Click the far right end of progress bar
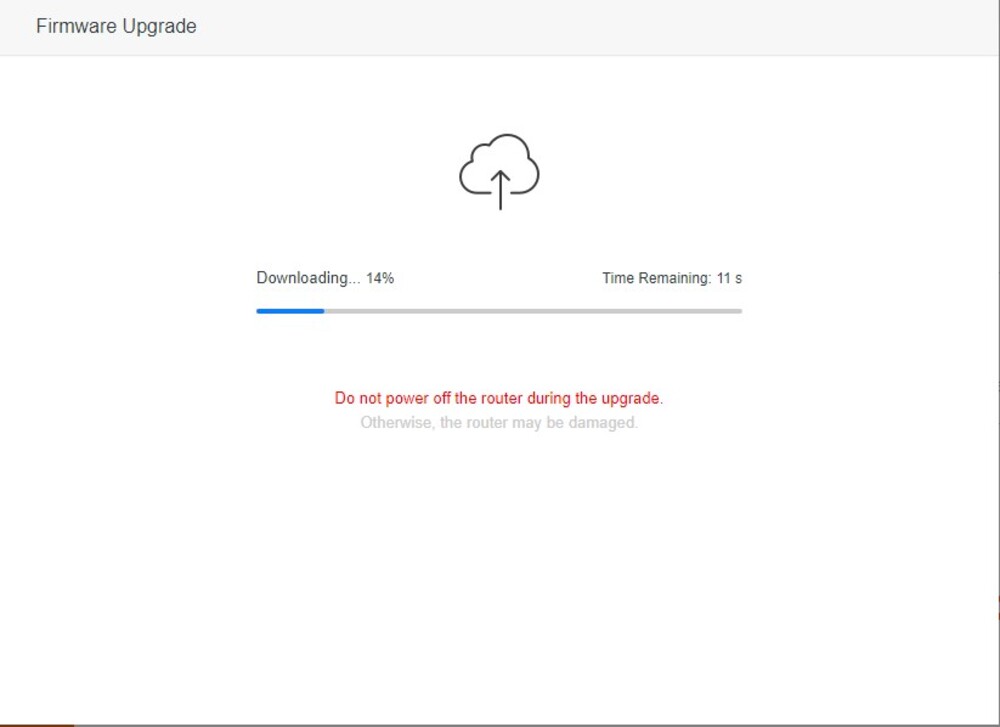1000x727 pixels. [x=739, y=311]
